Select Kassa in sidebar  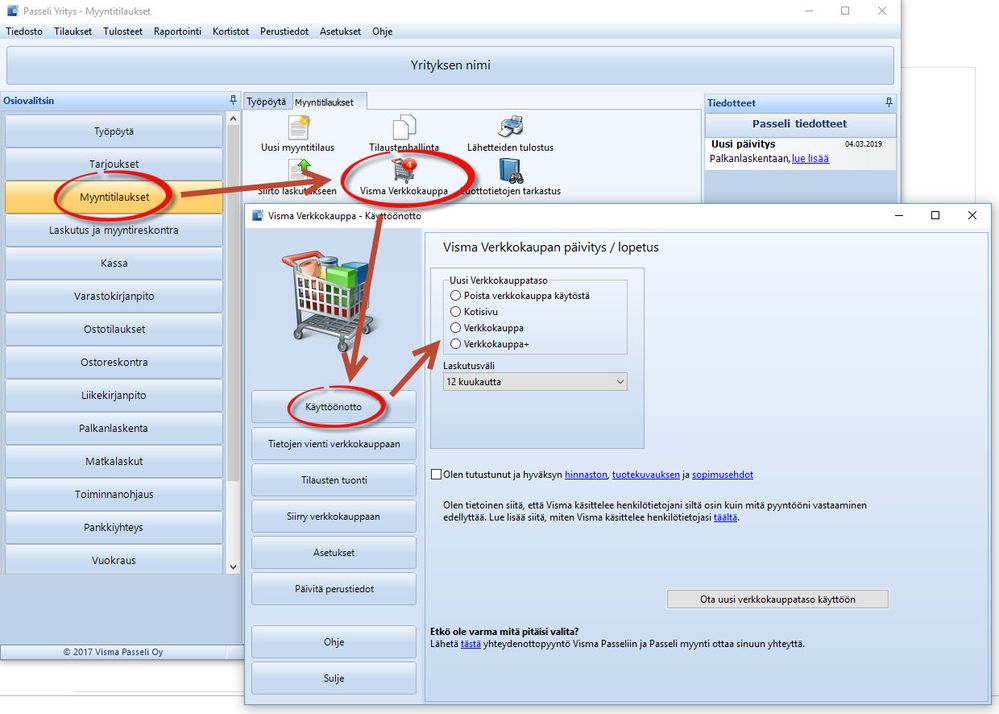coord(114,263)
